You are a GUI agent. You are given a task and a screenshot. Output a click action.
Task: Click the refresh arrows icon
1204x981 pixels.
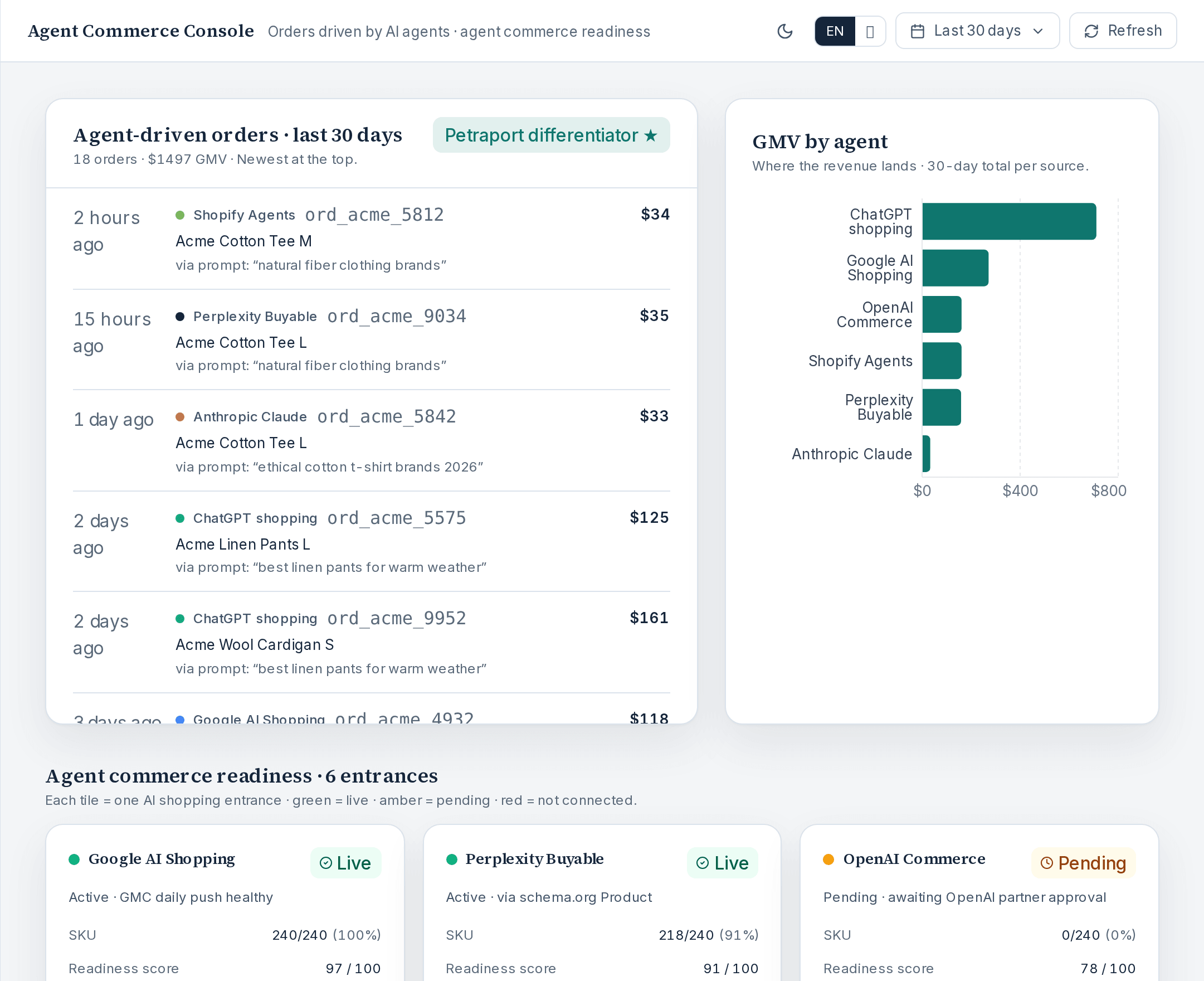[x=1091, y=31]
